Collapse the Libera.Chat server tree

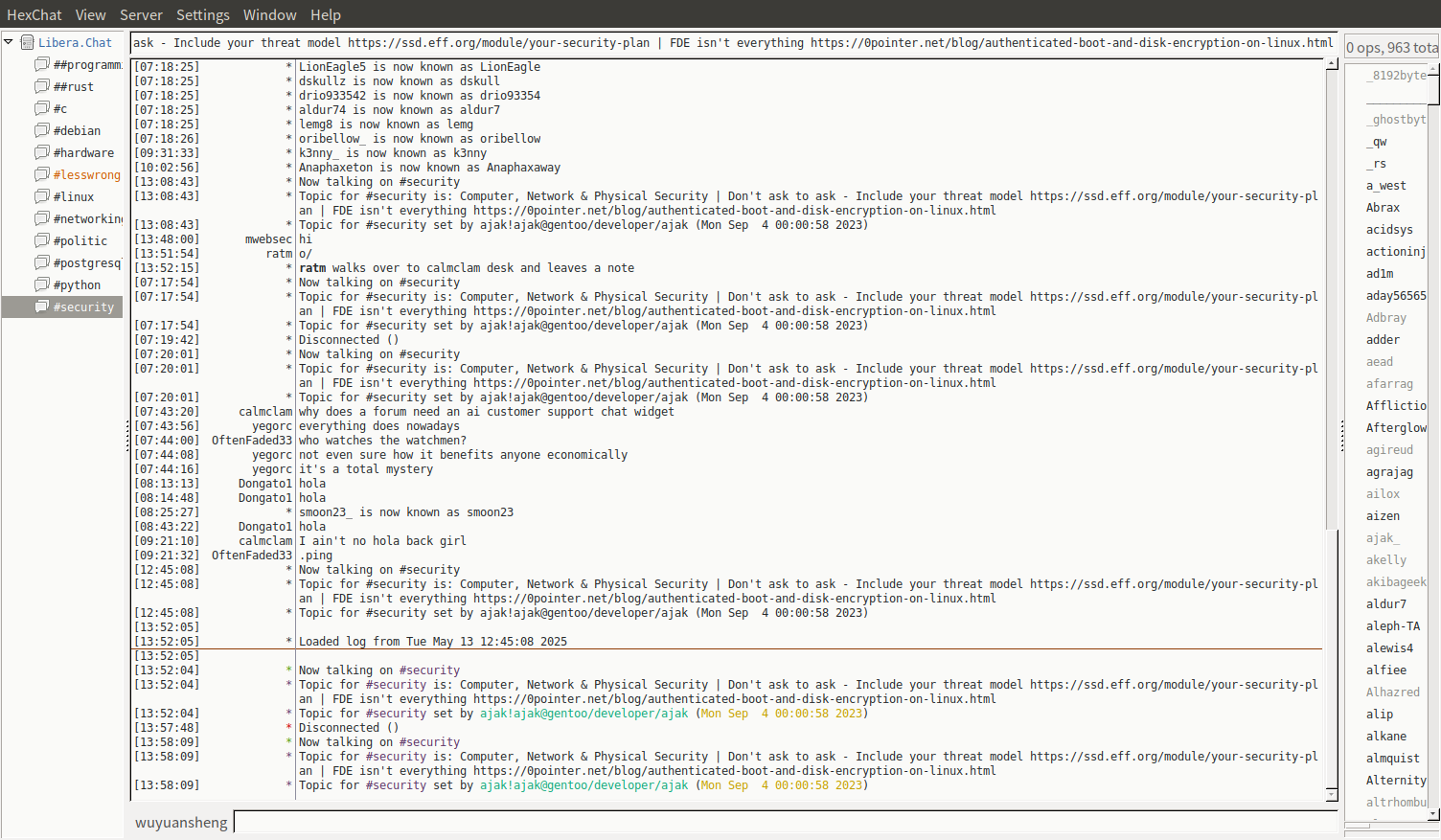(9, 42)
